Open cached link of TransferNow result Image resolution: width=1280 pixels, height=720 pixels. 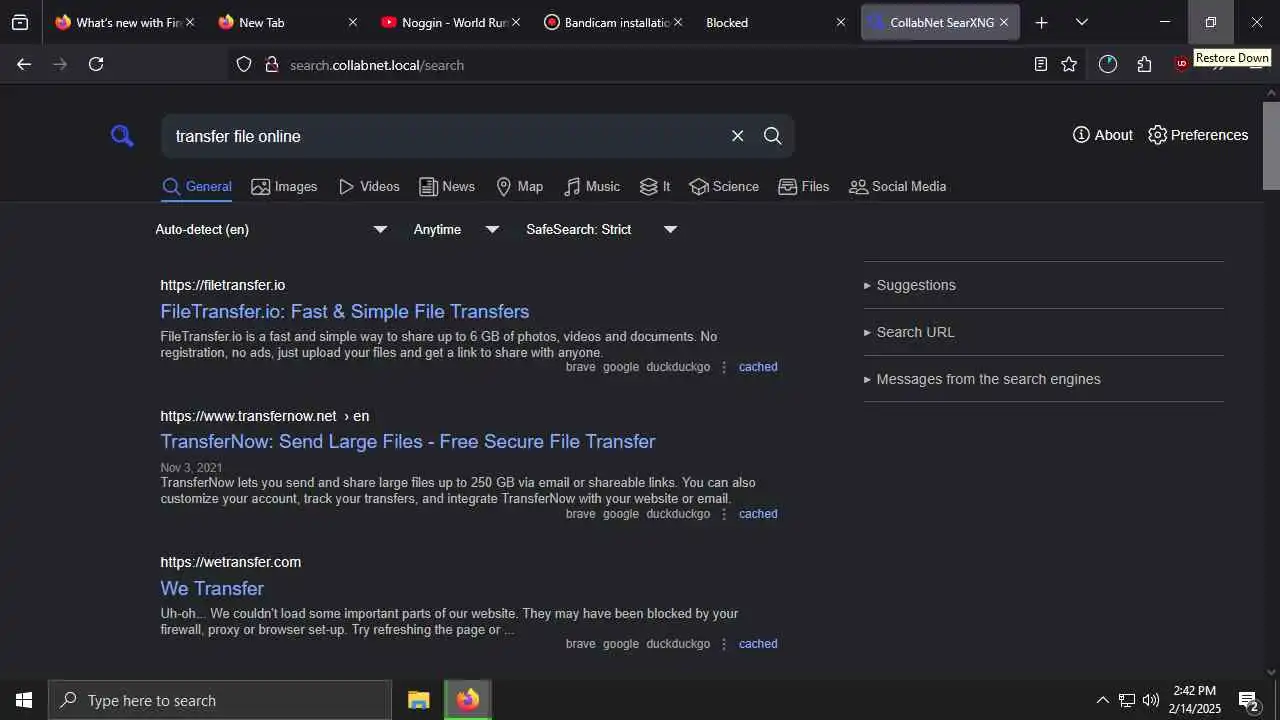tap(758, 514)
